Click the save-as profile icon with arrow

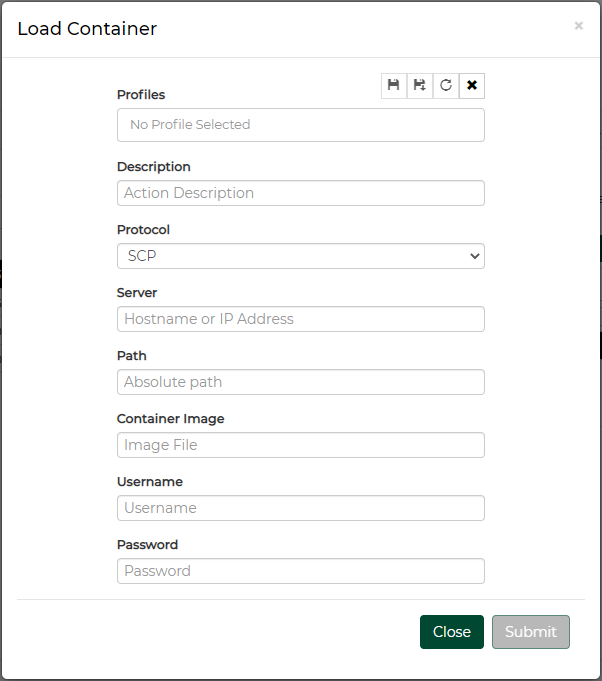click(420, 86)
